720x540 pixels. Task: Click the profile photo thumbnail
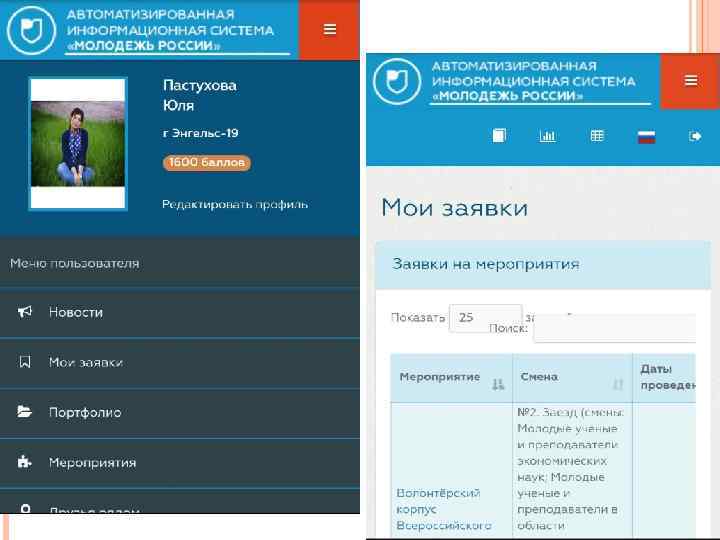pyautogui.click(x=78, y=144)
